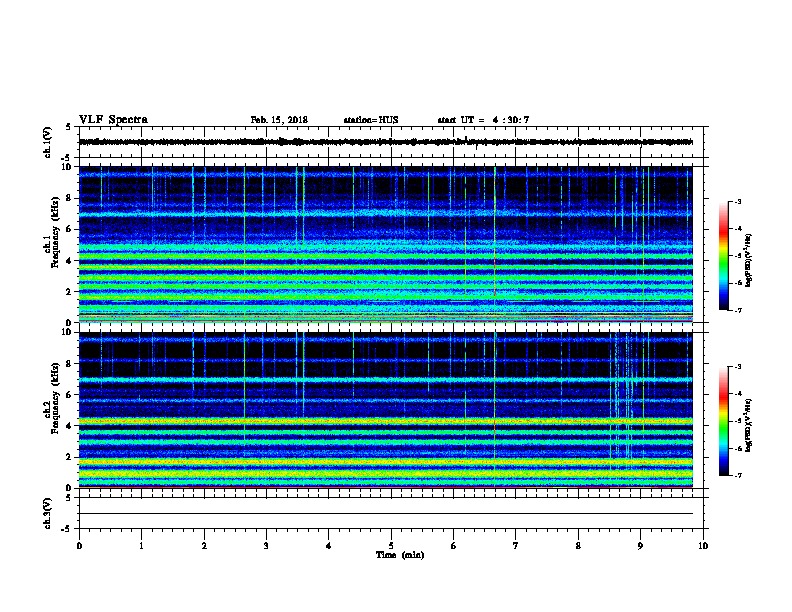Click inside the ch.1 spectrogram panel
792x612 pixels.
(x=386, y=244)
